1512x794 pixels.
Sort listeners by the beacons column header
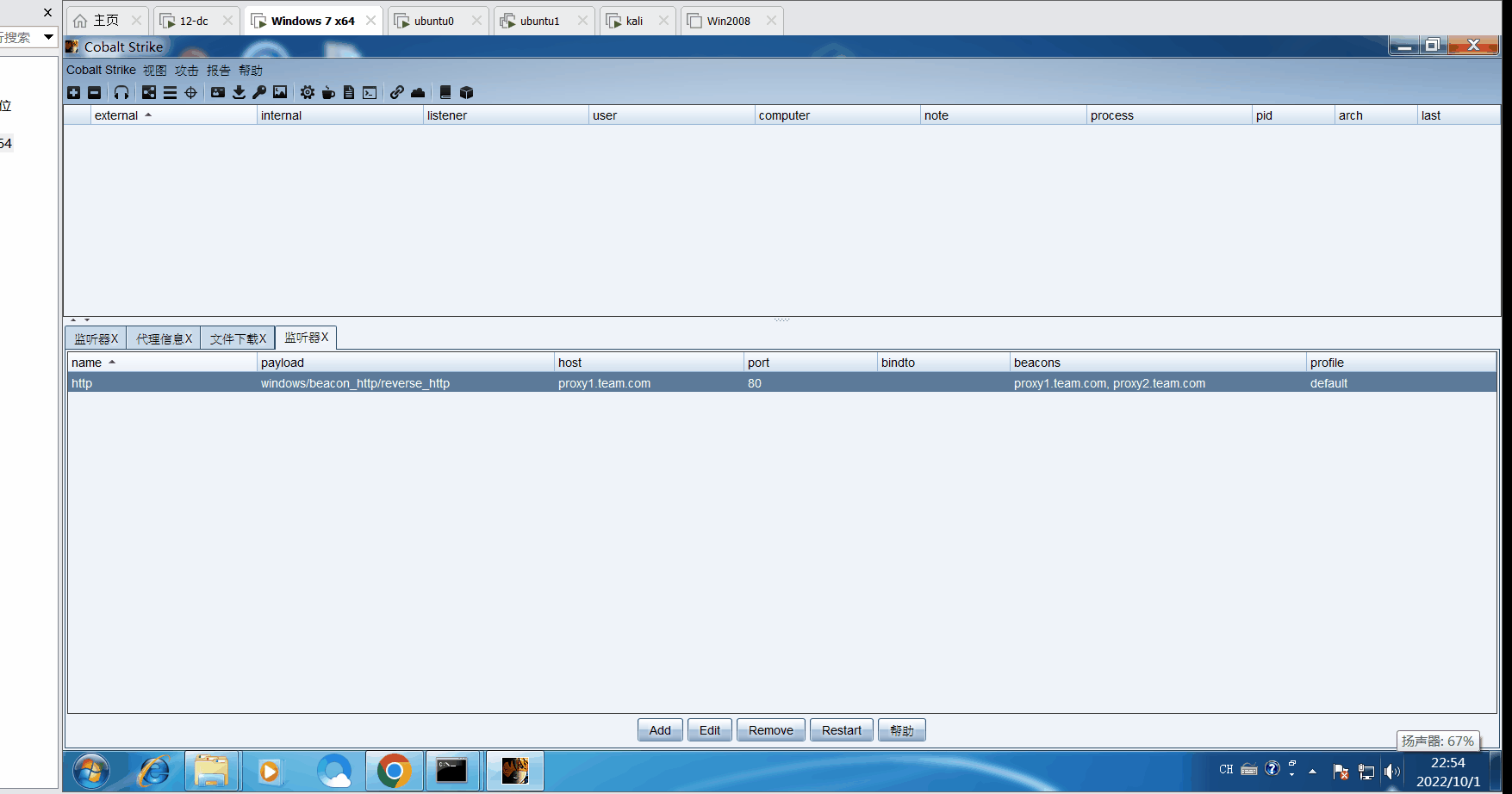click(1159, 363)
